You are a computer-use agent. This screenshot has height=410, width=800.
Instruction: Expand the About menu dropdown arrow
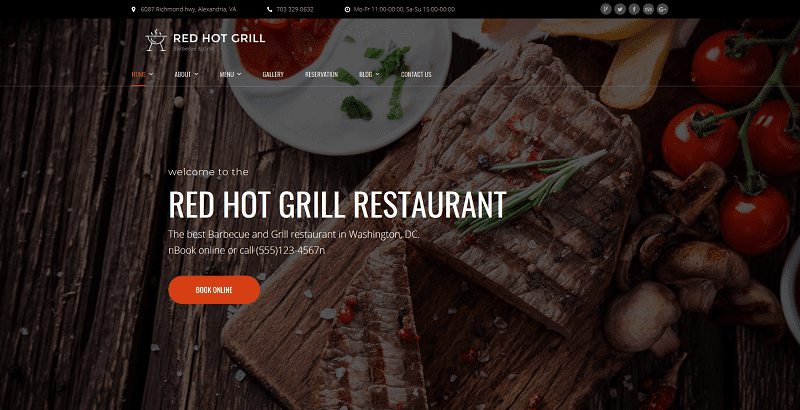pyautogui.click(x=196, y=74)
